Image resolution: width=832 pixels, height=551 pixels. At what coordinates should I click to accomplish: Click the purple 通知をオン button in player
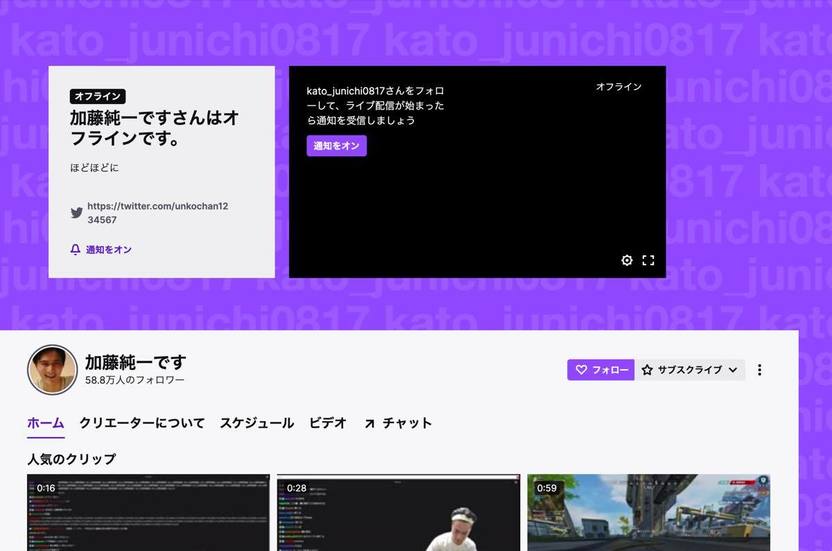click(x=336, y=146)
